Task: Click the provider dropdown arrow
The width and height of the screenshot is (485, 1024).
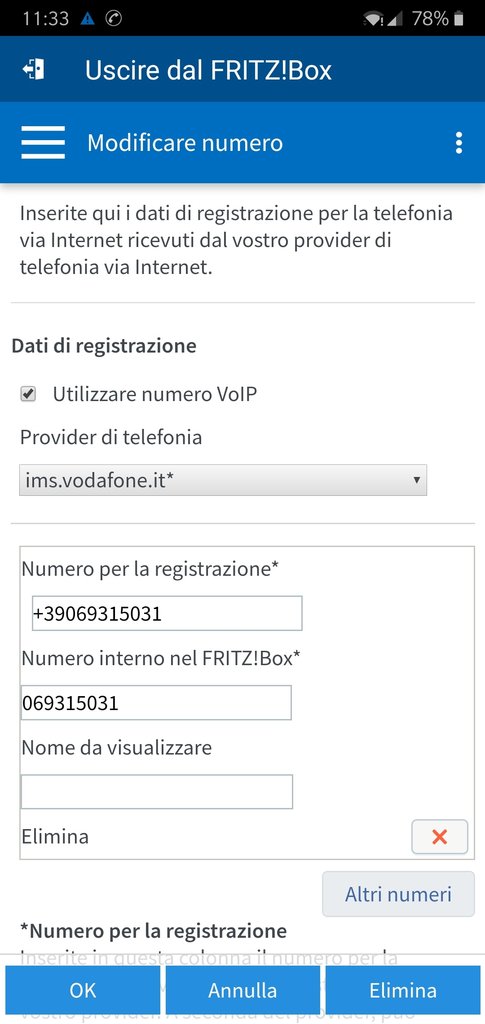Action: point(416,480)
